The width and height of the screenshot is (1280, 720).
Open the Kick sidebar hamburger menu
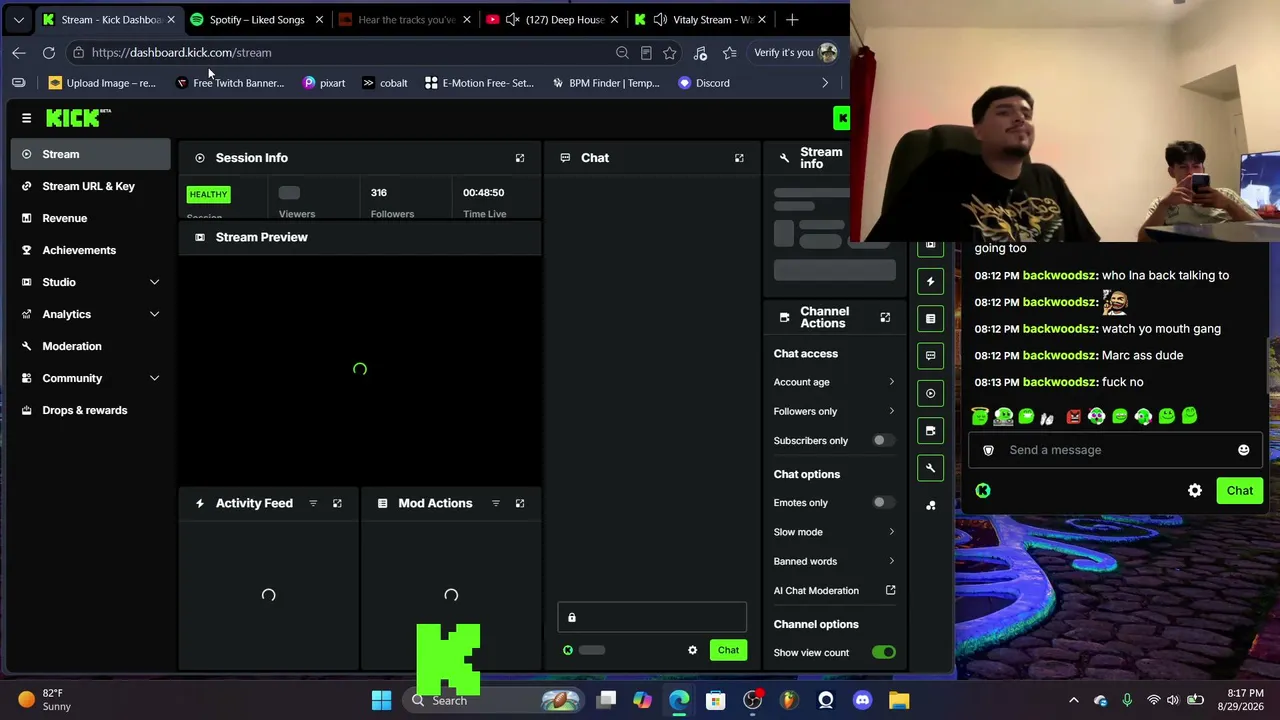[27, 118]
